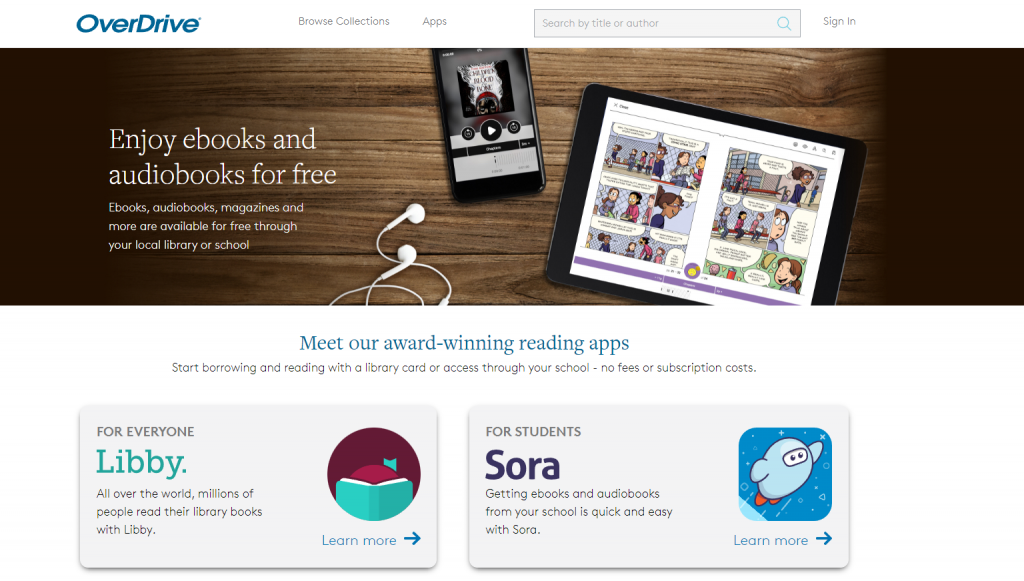Click the Enjoy ebooks and audiobooks for free headline

pyautogui.click(x=222, y=157)
